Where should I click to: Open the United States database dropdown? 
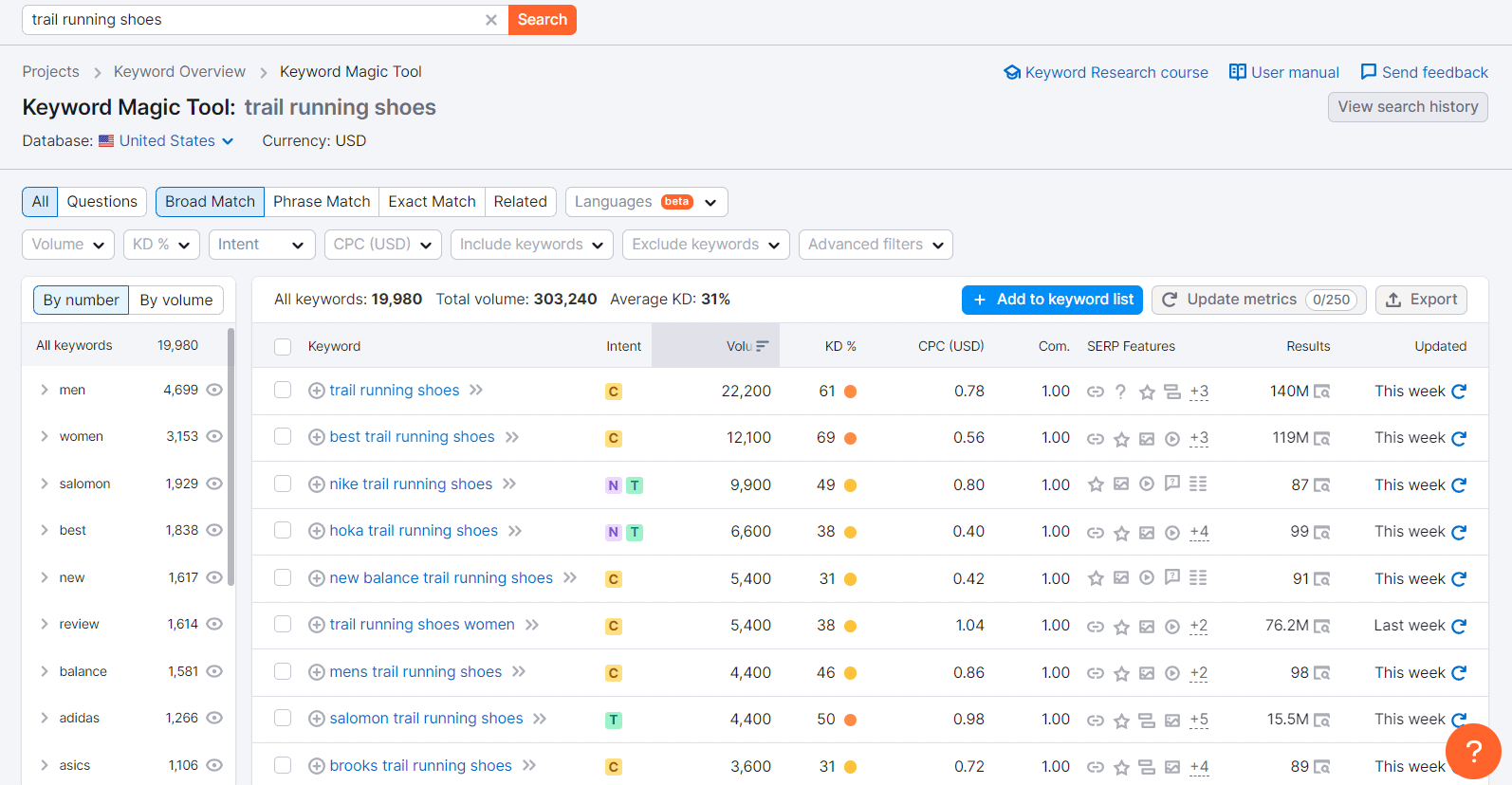166,141
